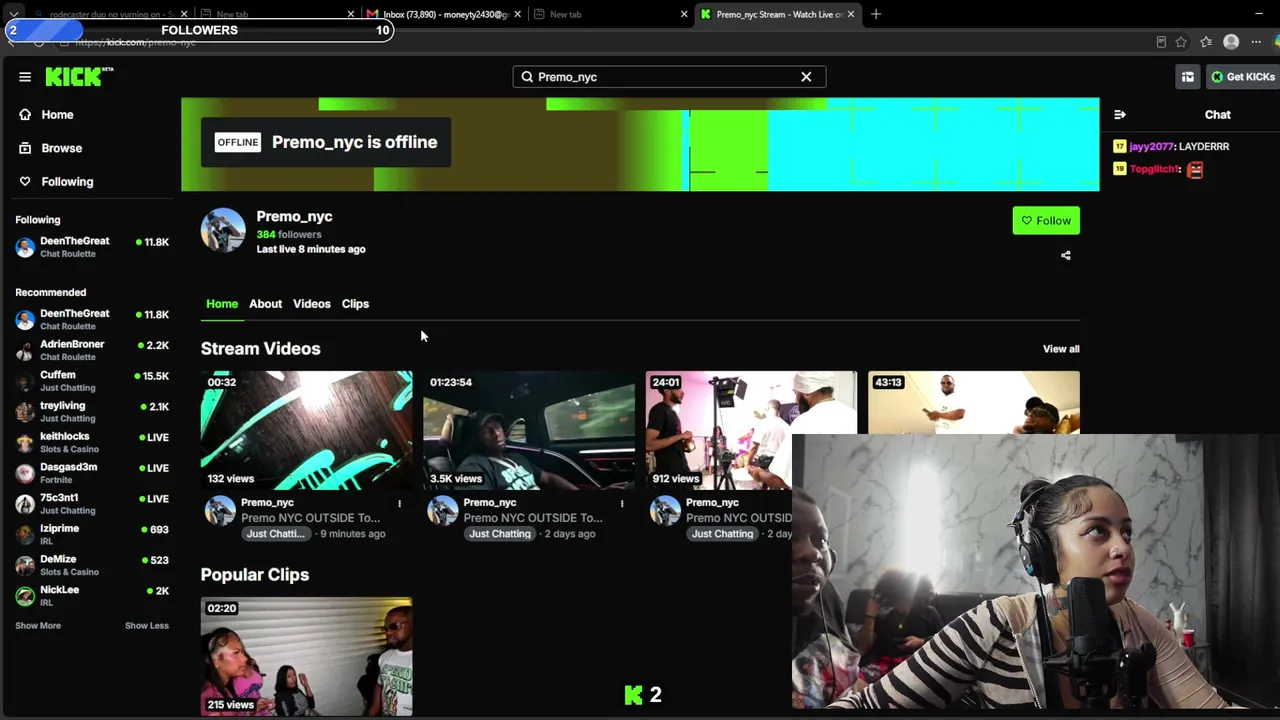The image size is (1280, 720).
Task: Switch to the About tab
Action: [265, 304]
